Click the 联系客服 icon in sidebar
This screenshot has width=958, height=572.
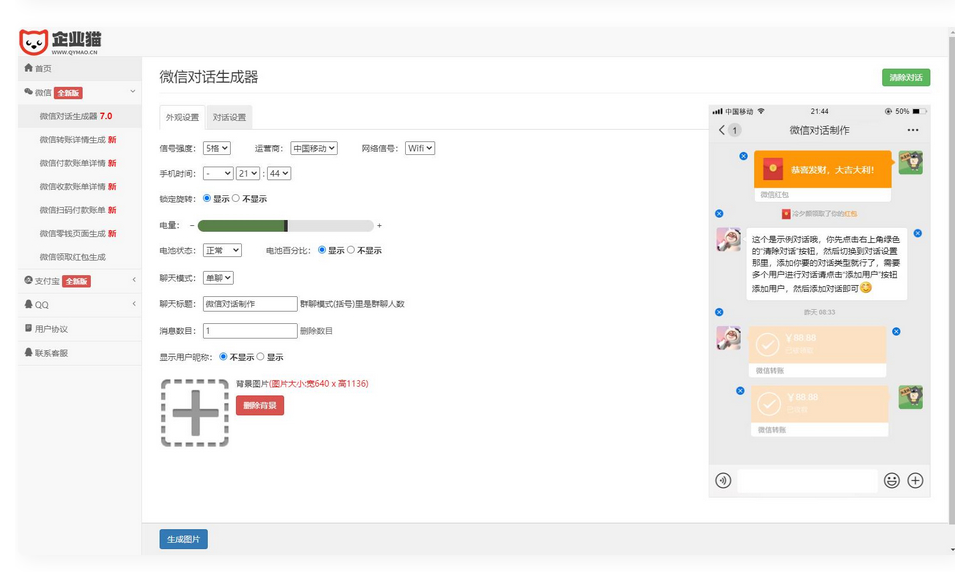28,352
